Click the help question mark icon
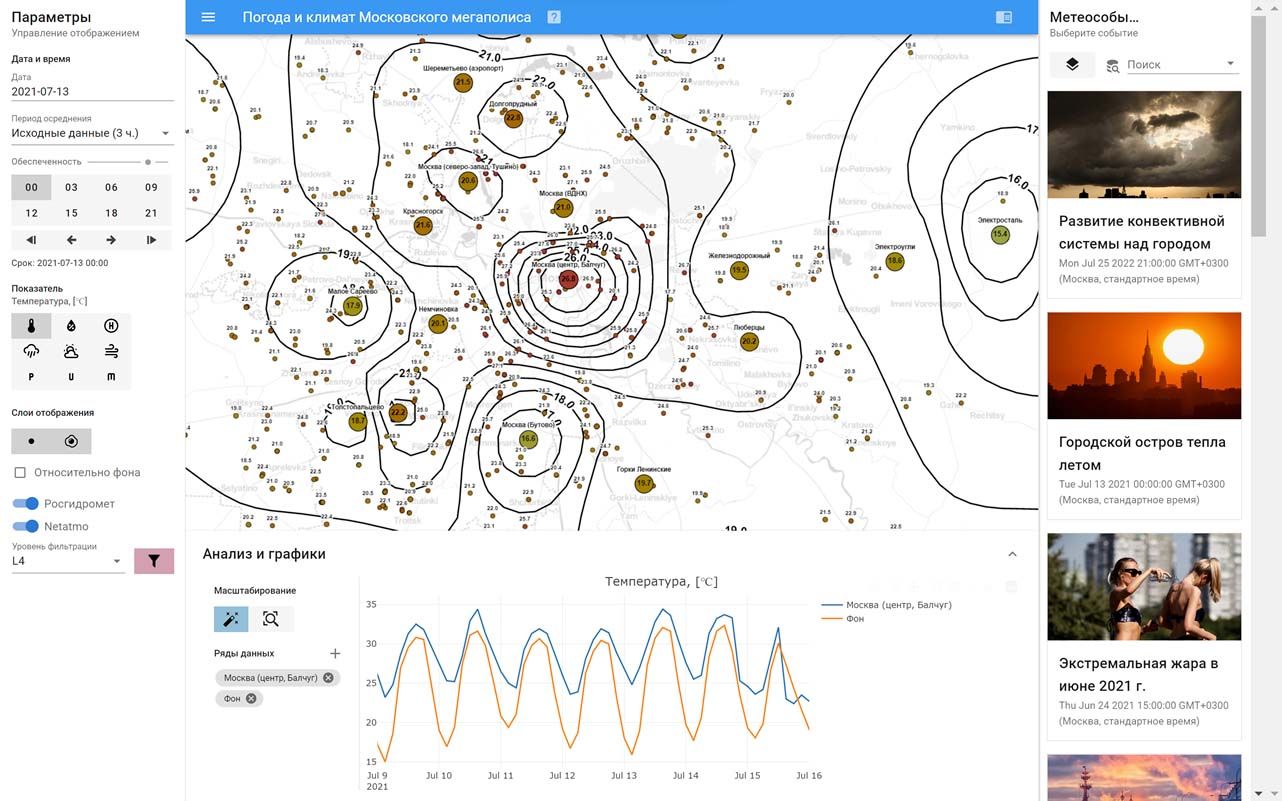This screenshot has width=1282, height=801. click(x=554, y=17)
